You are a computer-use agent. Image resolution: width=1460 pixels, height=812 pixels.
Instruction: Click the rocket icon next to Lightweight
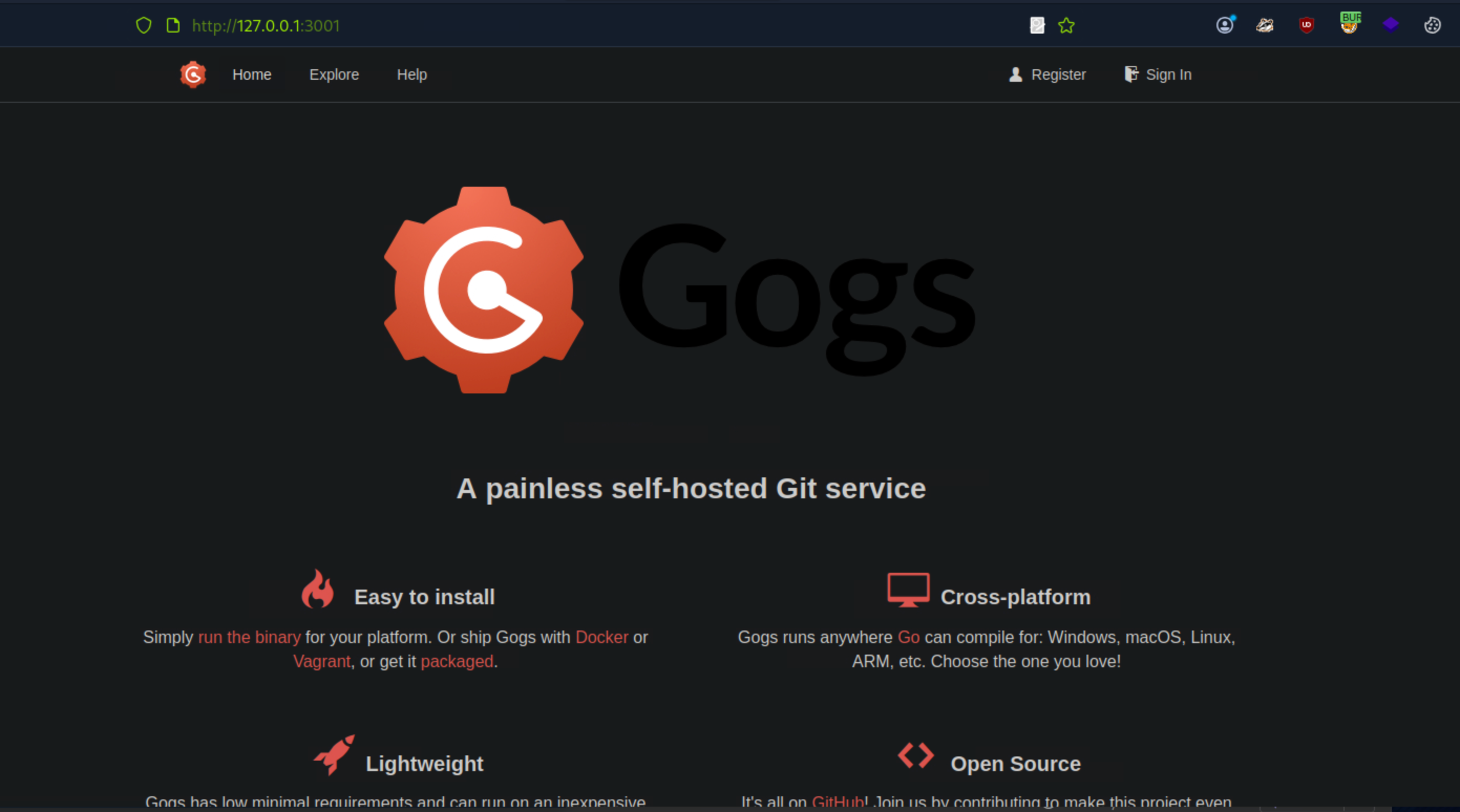pyautogui.click(x=333, y=755)
